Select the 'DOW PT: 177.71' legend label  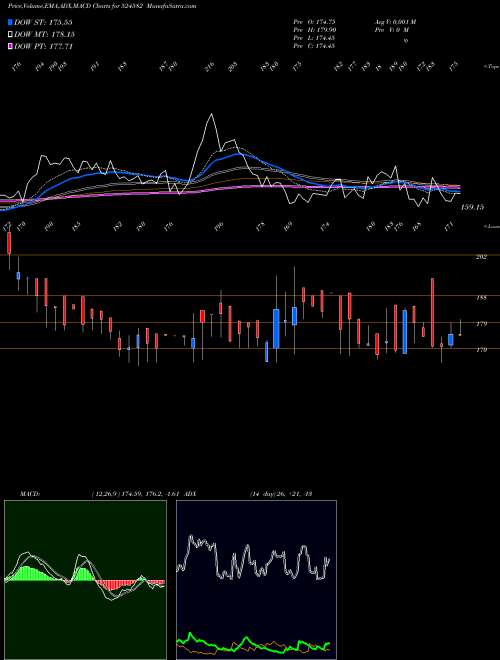coord(43,46)
